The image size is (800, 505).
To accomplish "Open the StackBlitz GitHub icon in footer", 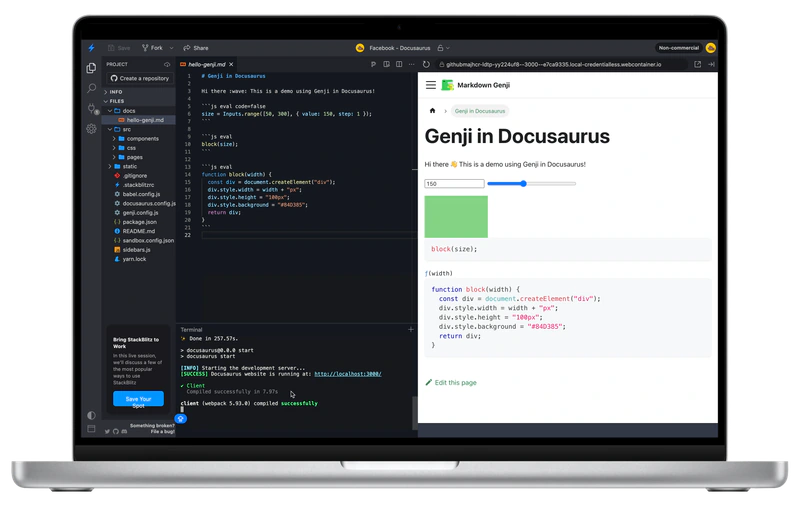I will (x=116, y=432).
